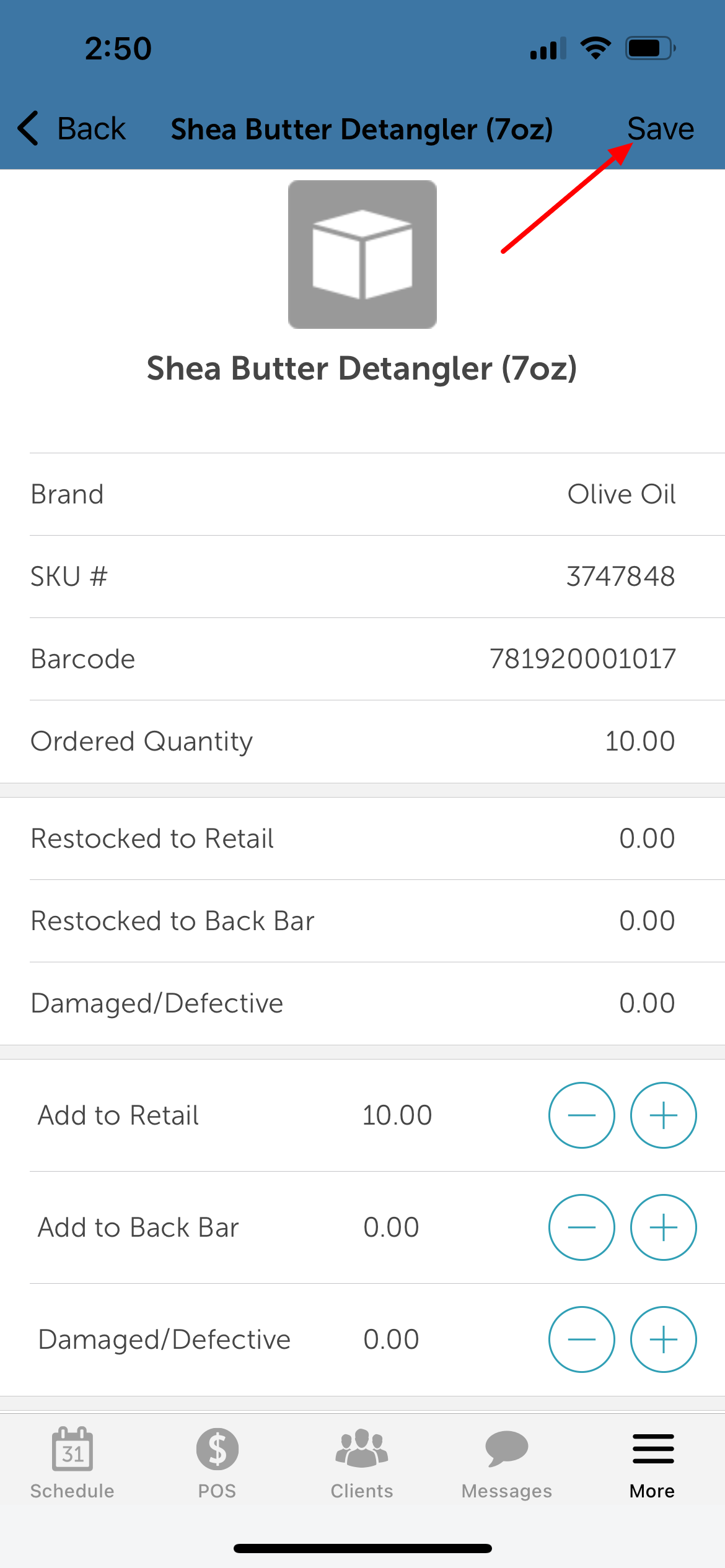This screenshot has width=725, height=1568.
Task: Open the Clients tab
Action: 362,1463
